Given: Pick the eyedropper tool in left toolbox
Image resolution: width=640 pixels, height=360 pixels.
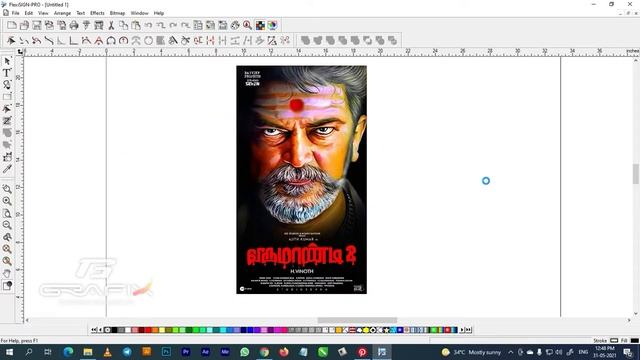Looking at the screenshot, I should click(x=7, y=169).
